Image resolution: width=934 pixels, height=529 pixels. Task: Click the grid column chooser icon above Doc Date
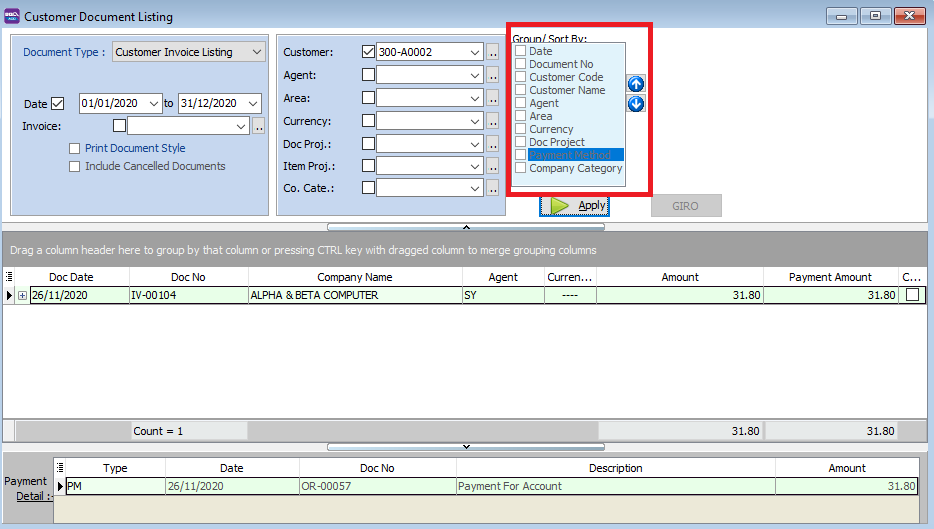tap(9, 277)
